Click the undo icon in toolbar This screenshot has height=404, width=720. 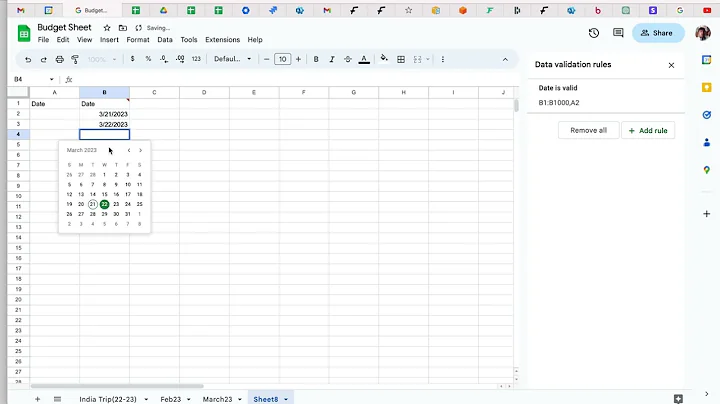28,59
